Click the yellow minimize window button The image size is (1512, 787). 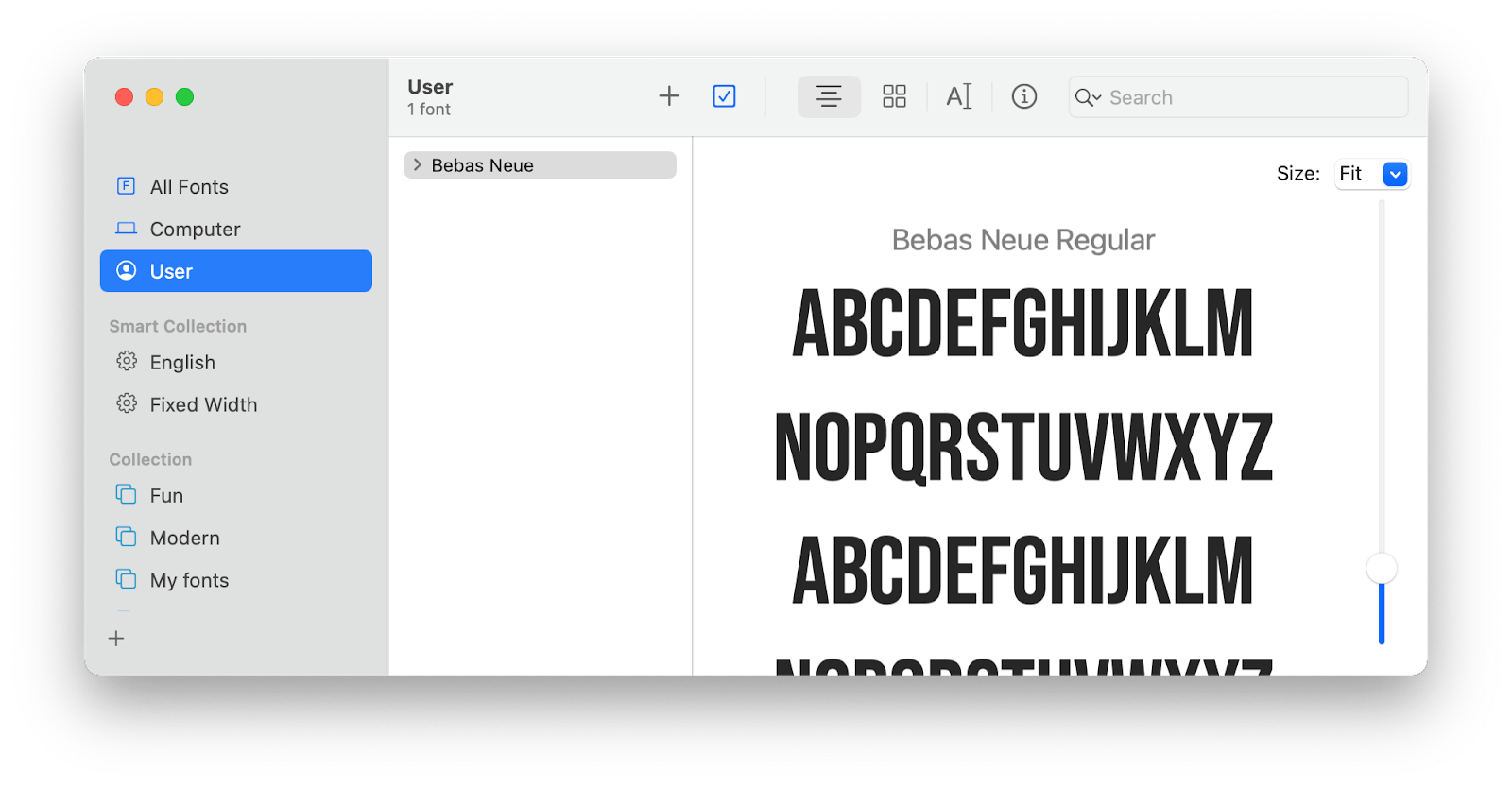(x=154, y=96)
